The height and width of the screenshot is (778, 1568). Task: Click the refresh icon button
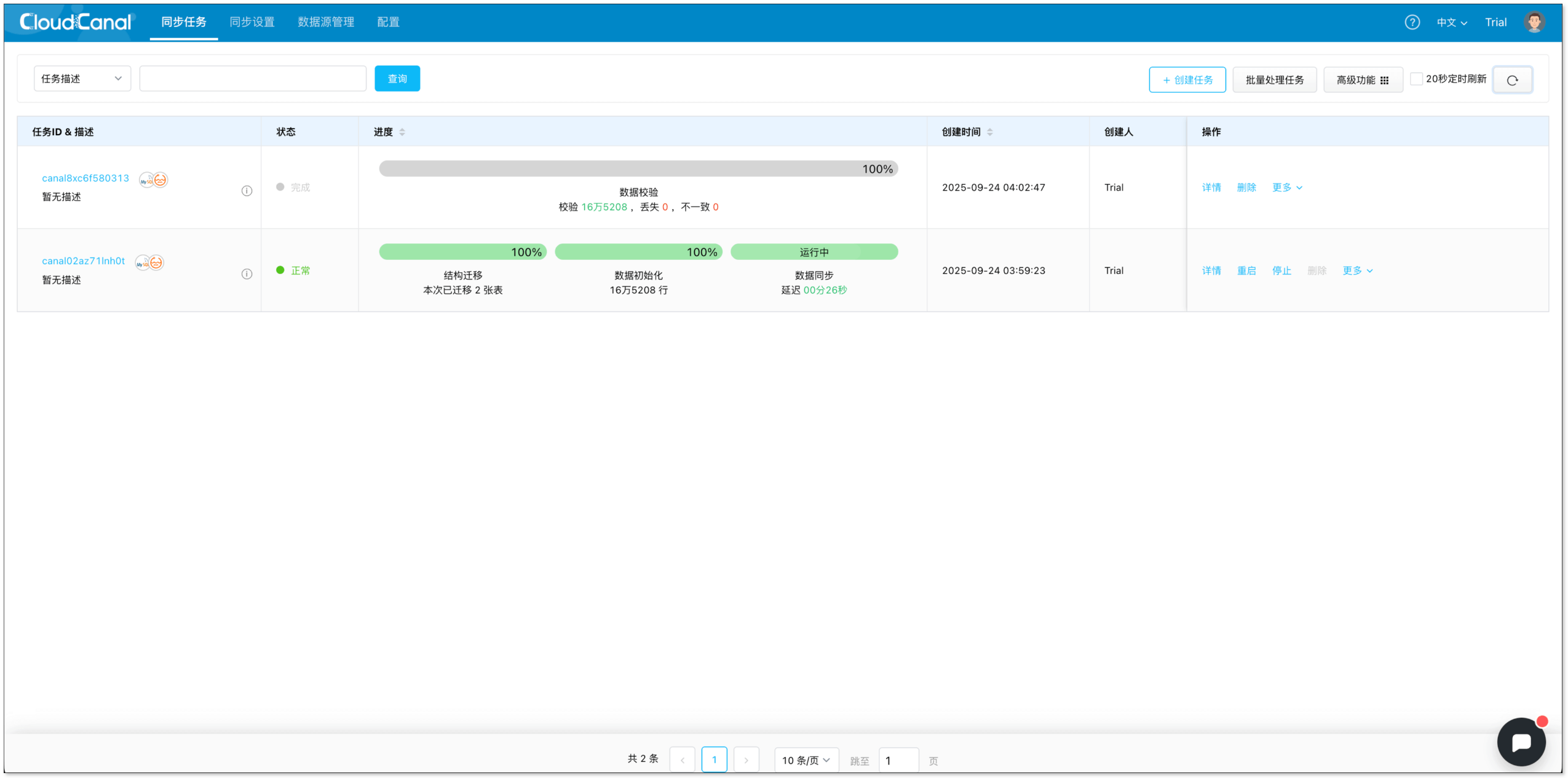coord(1511,80)
